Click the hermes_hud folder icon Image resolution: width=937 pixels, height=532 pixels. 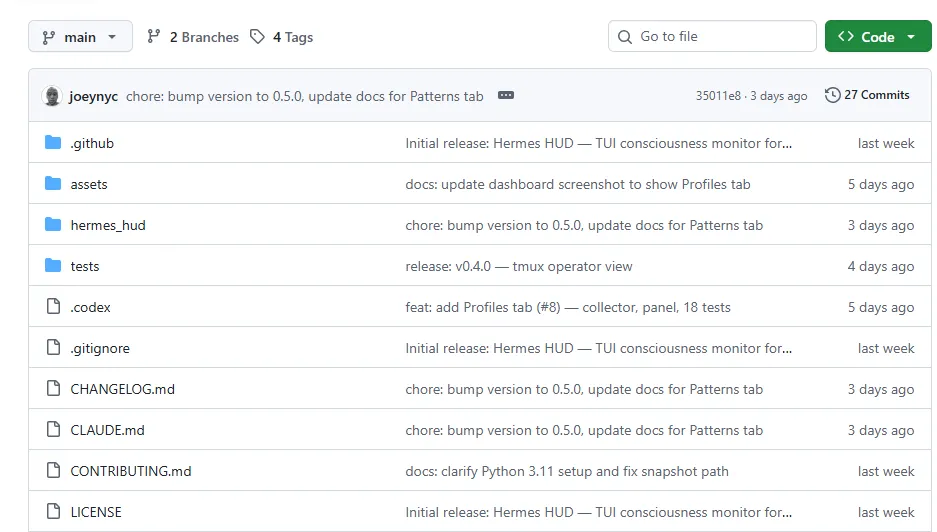click(x=53, y=225)
